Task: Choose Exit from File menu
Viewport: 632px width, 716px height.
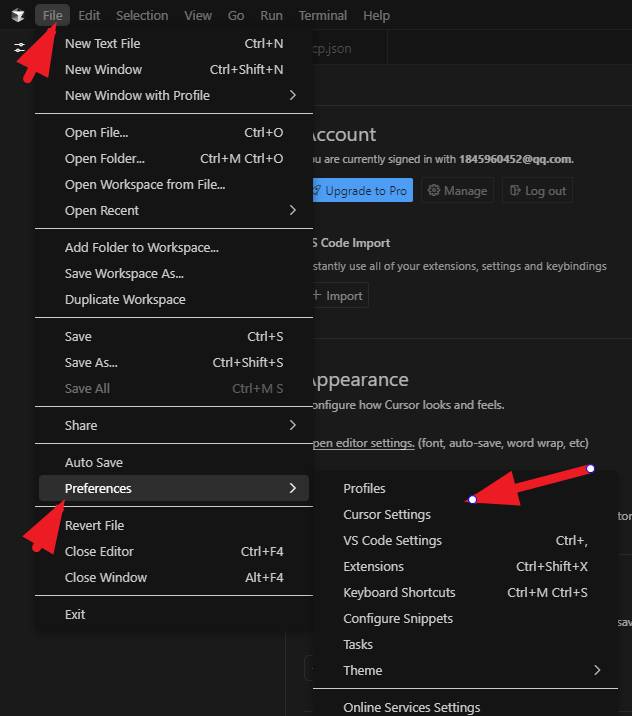Action: 174,615
